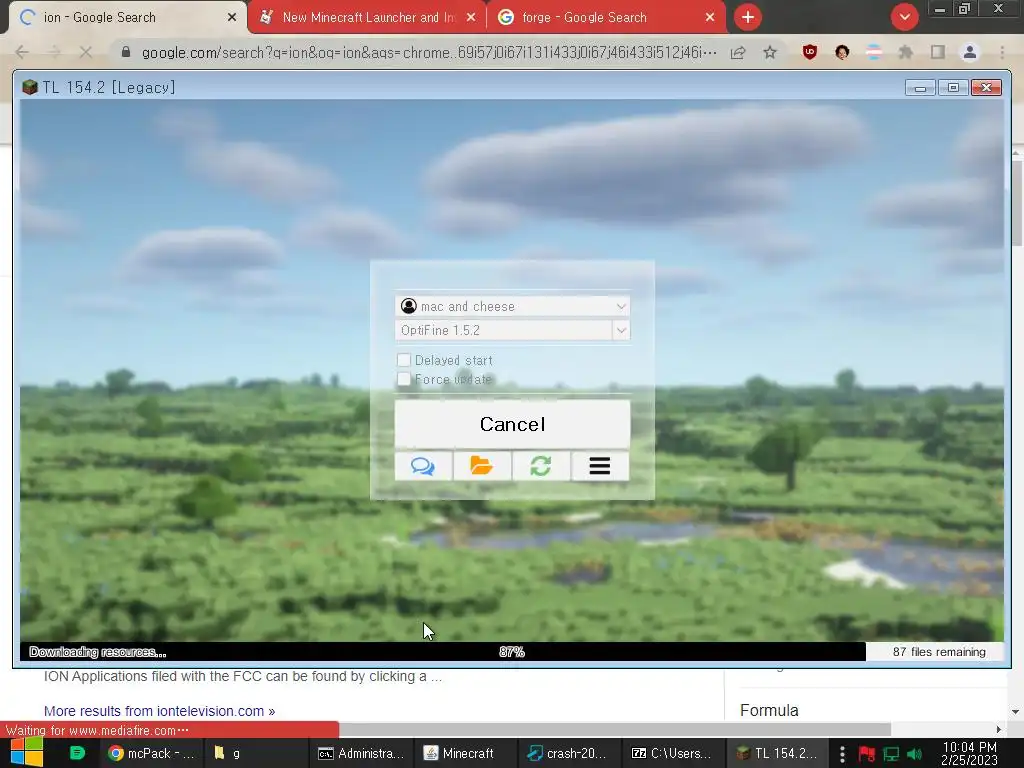
Task: Click the horizontal scrollbar at page bottom
Action: (x=614, y=729)
